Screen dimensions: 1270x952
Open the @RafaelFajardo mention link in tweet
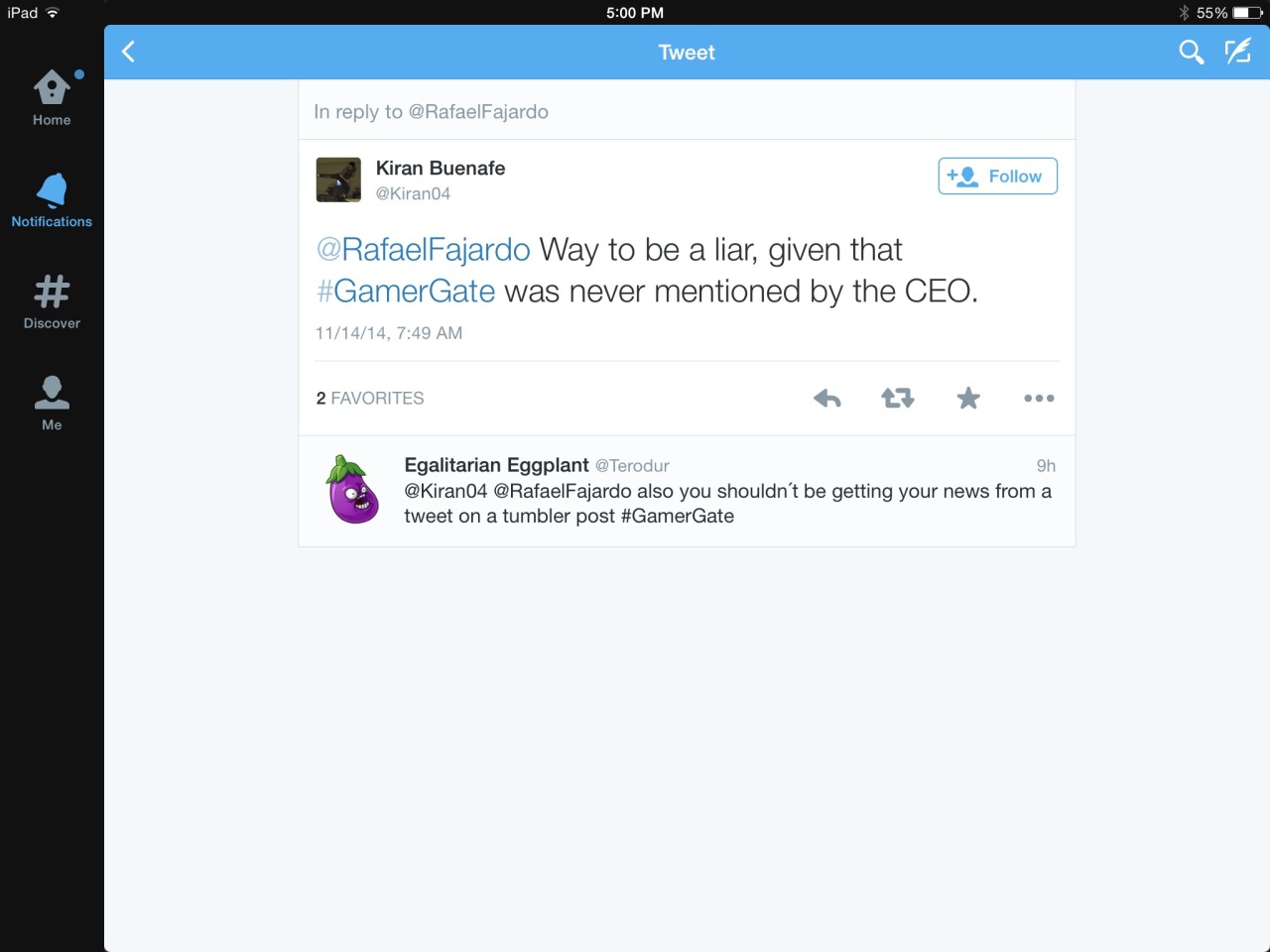pos(424,250)
